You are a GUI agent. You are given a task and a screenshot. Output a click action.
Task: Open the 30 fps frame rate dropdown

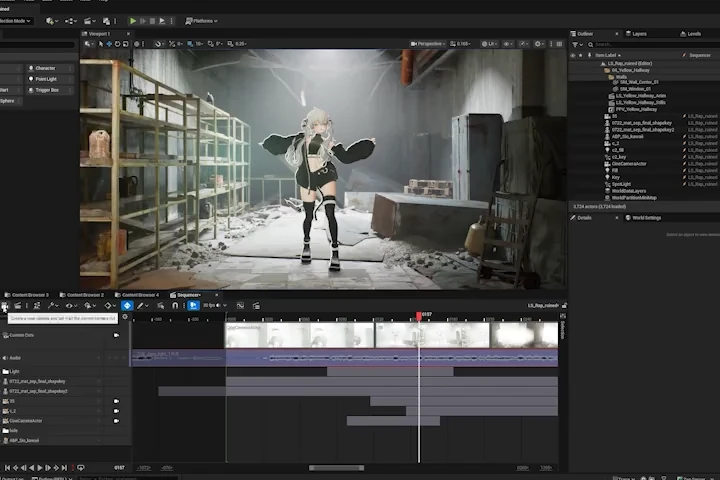[x=215, y=305]
